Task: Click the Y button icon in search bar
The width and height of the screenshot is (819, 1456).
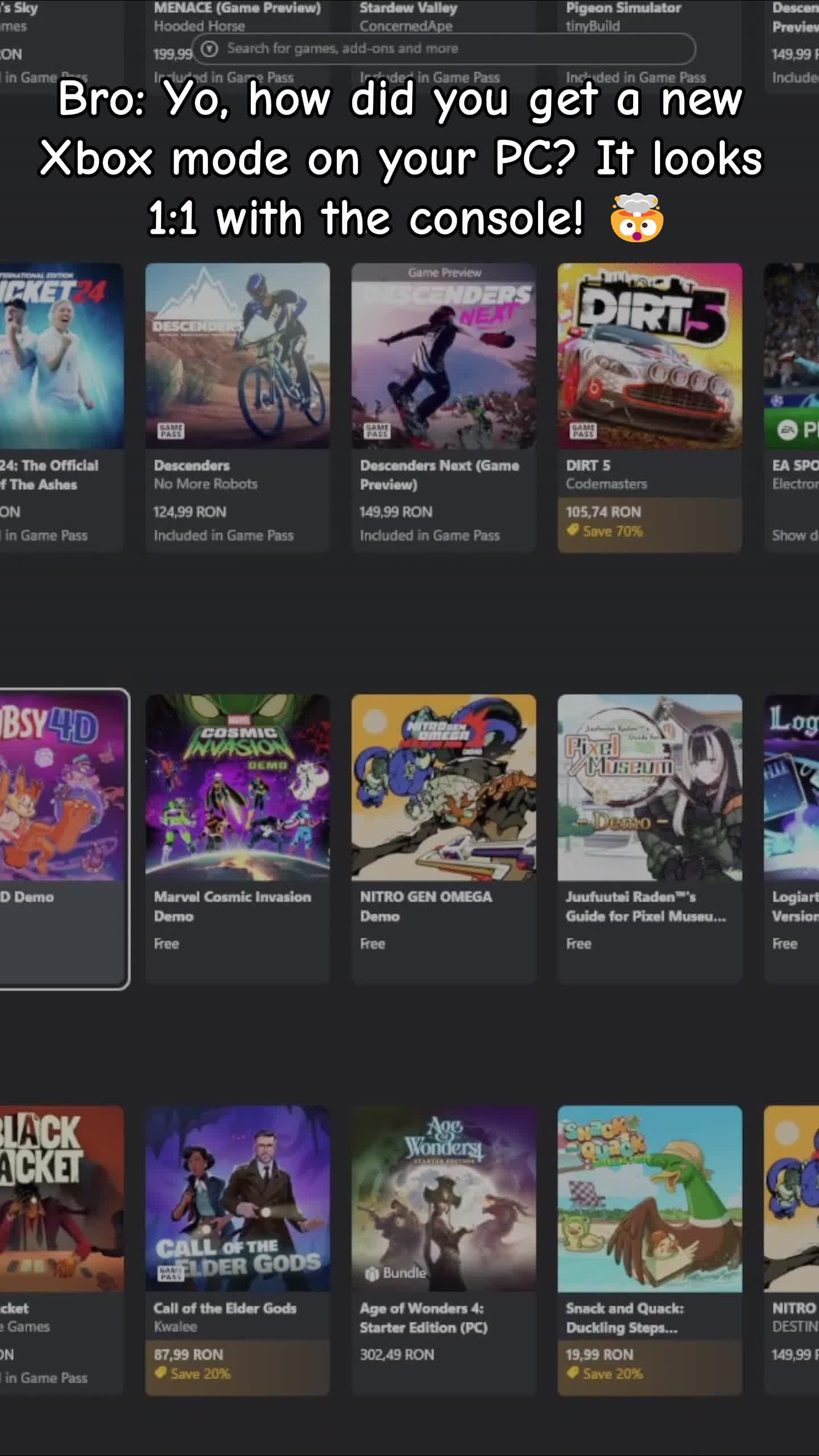Action: tap(210, 49)
